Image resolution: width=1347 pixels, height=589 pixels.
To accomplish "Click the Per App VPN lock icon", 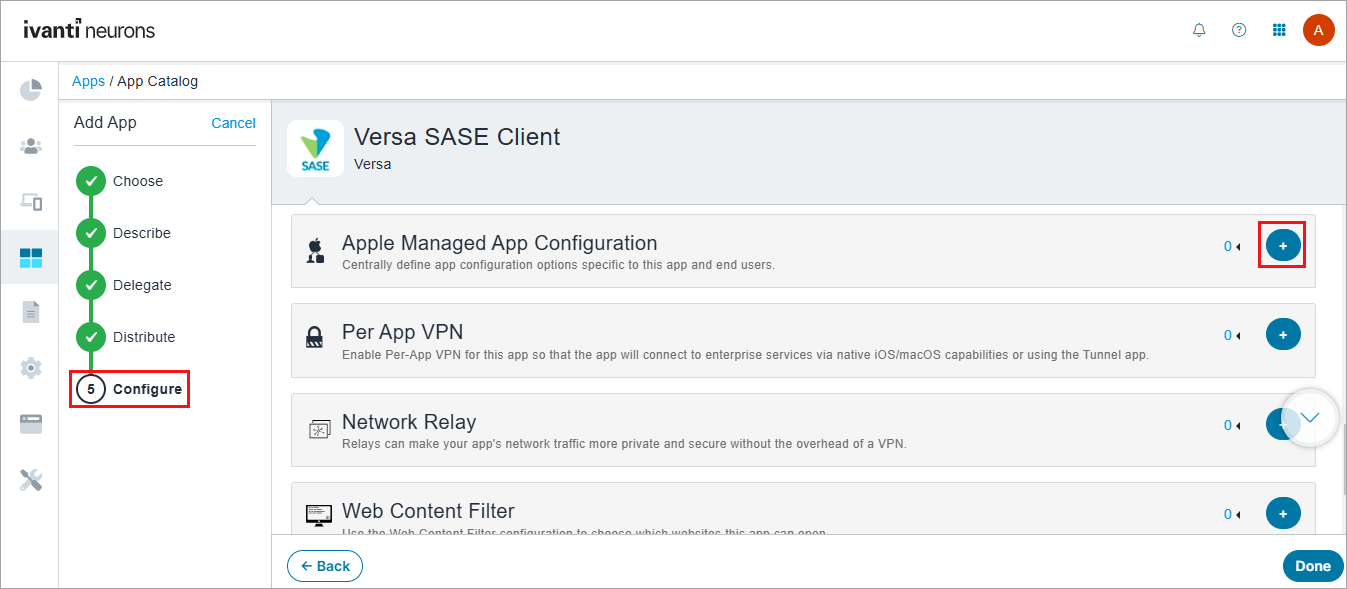I will click(314, 338).
